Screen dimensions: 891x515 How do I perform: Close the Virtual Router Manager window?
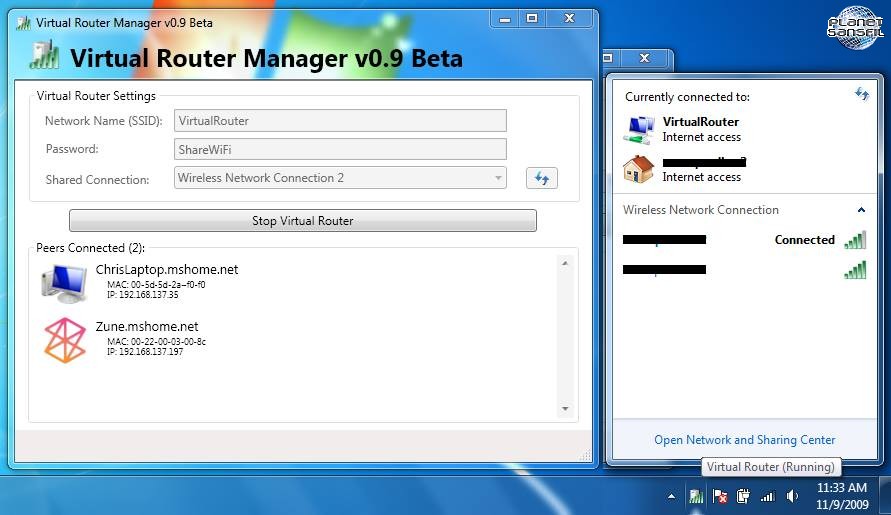(569, 19)
